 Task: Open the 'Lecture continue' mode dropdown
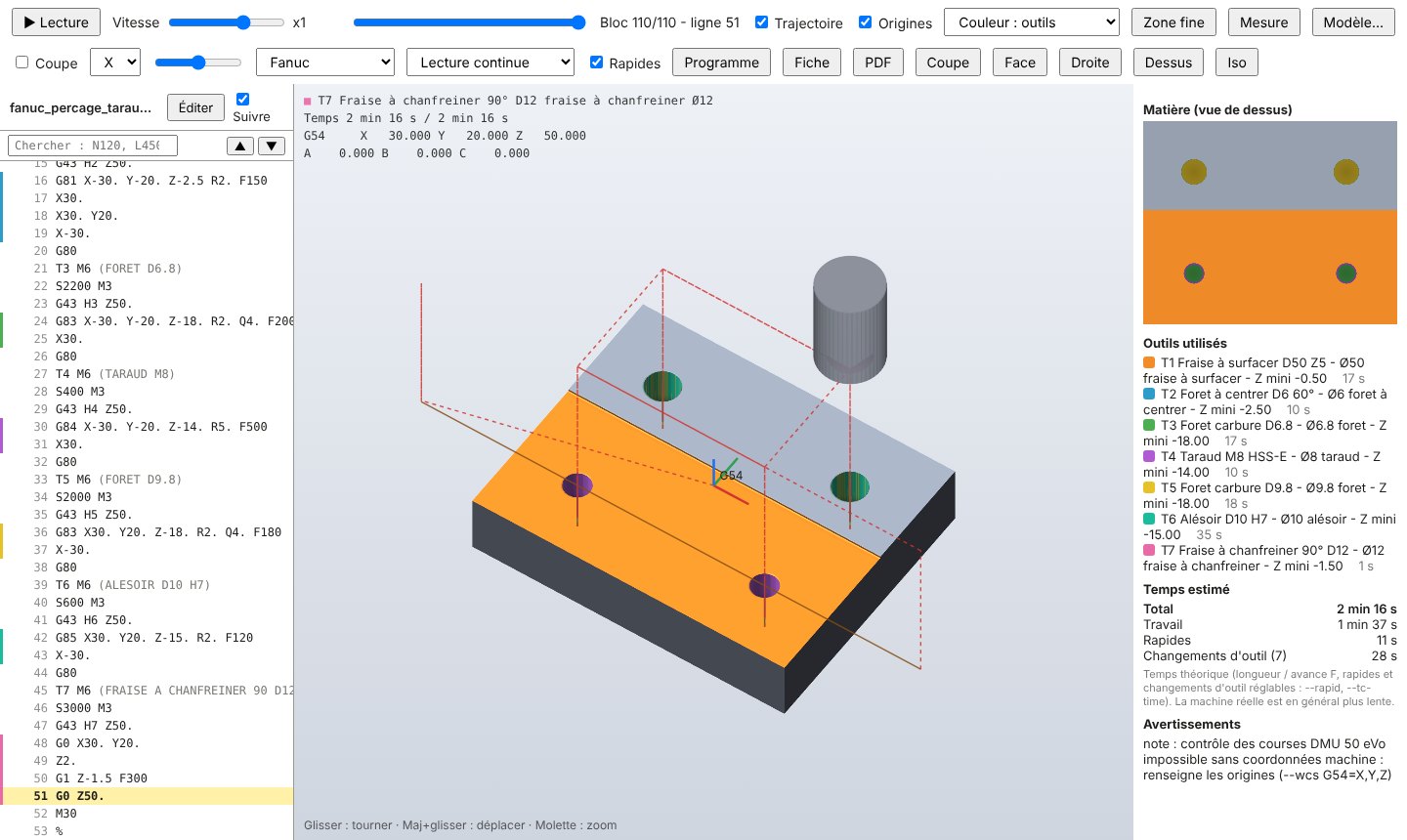point(490,63)
